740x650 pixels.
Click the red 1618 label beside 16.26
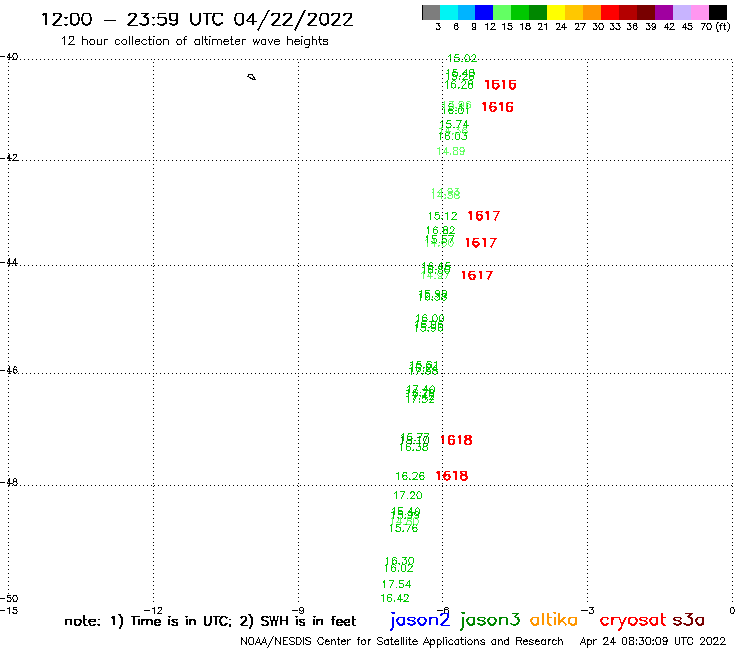tap(452, 476)
